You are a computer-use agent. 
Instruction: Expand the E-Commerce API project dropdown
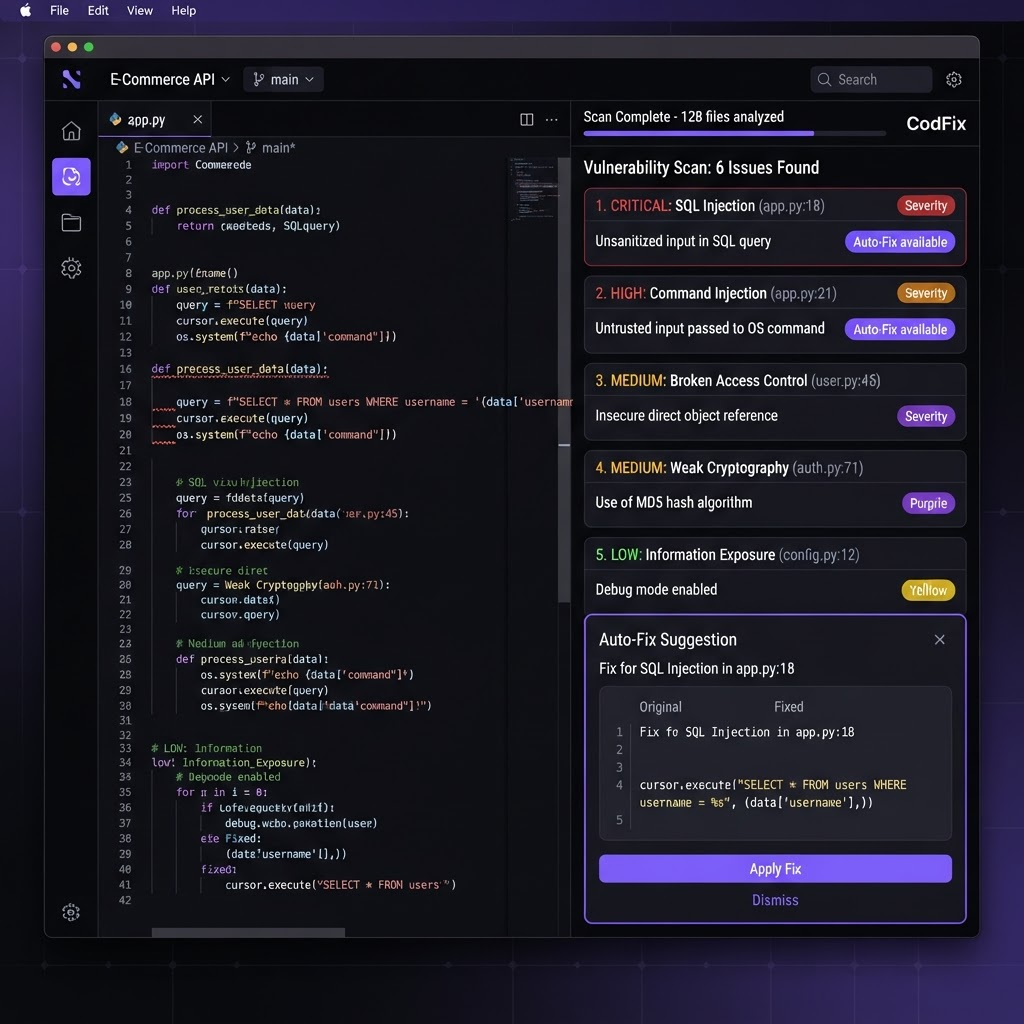(170, 79)
